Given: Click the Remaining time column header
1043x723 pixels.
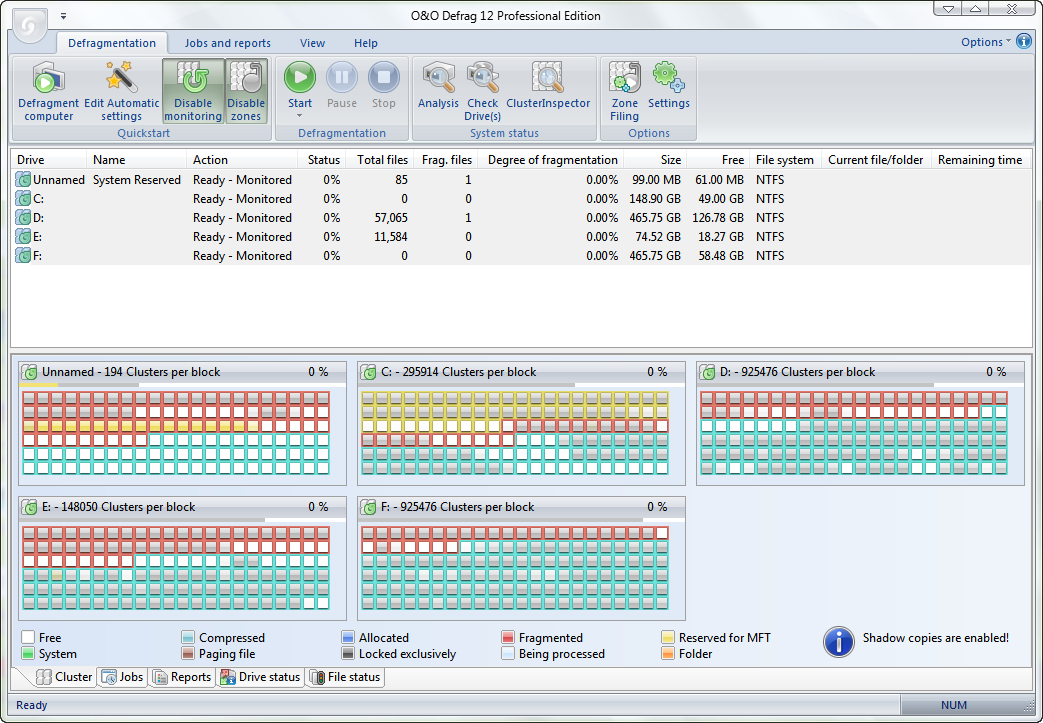Looking at the screenshot, I should tap(980, 160).
